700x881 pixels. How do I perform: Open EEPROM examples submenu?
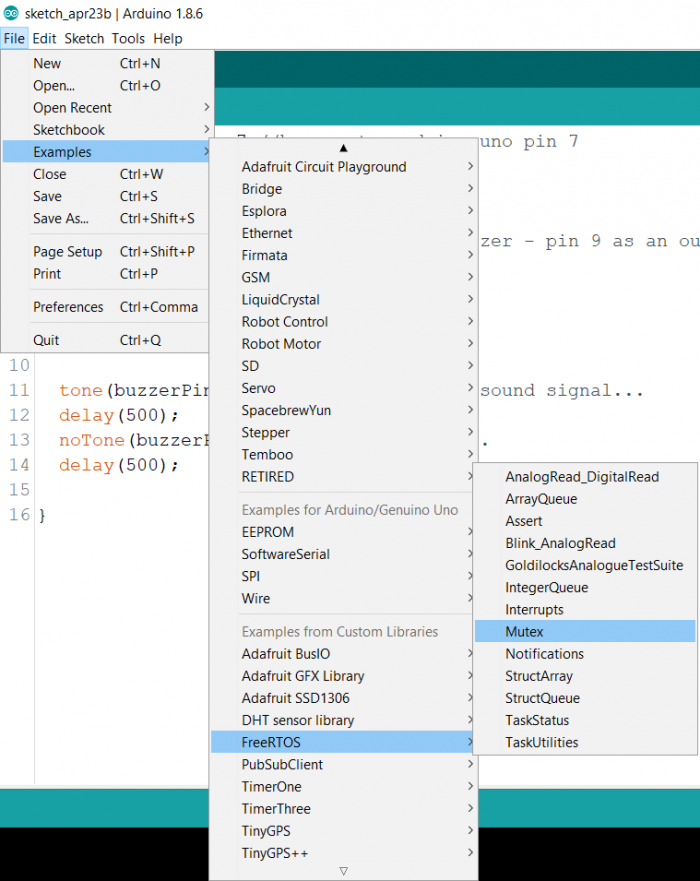coord(344,532)
